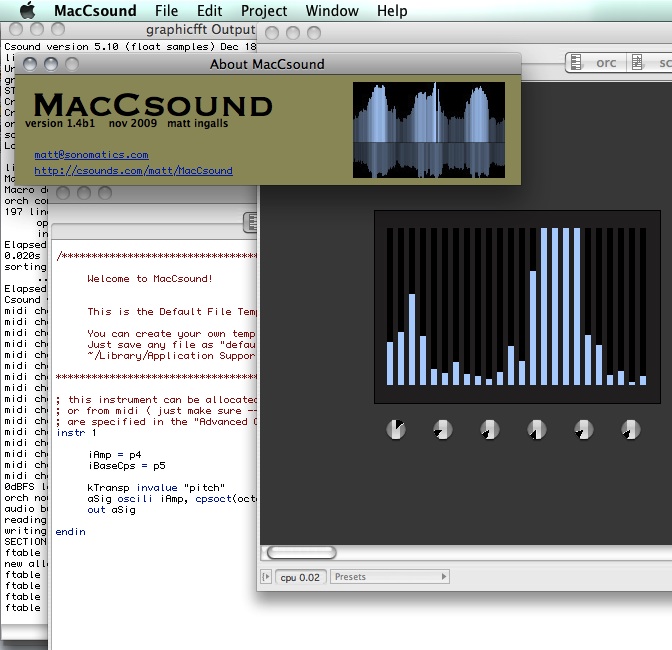Click the 'About MacCsound' title bar text
The width and height of the screenshot is (672, 650).
(267, 64)
